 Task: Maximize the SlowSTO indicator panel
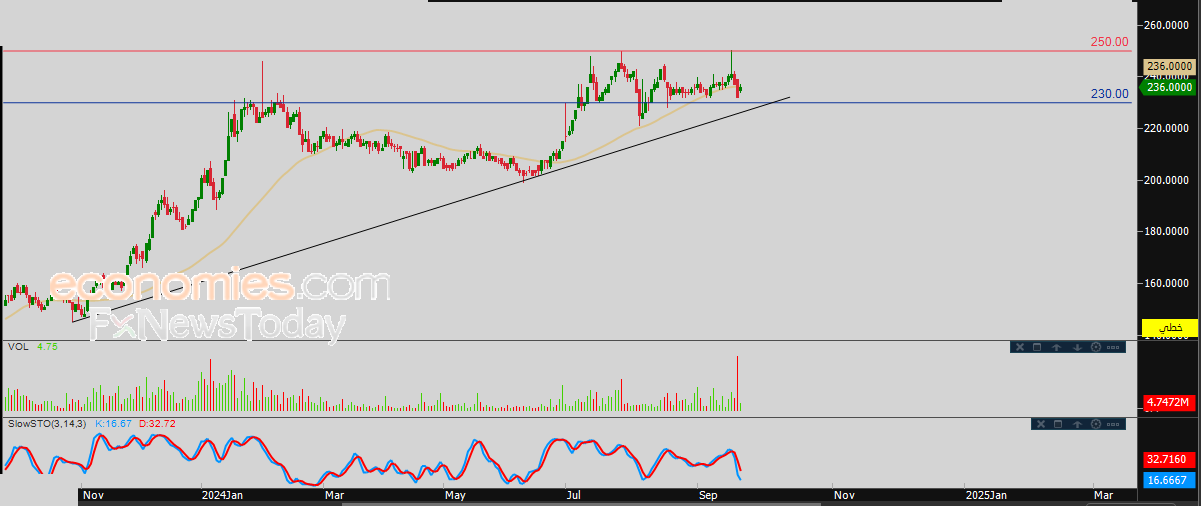1058,424
